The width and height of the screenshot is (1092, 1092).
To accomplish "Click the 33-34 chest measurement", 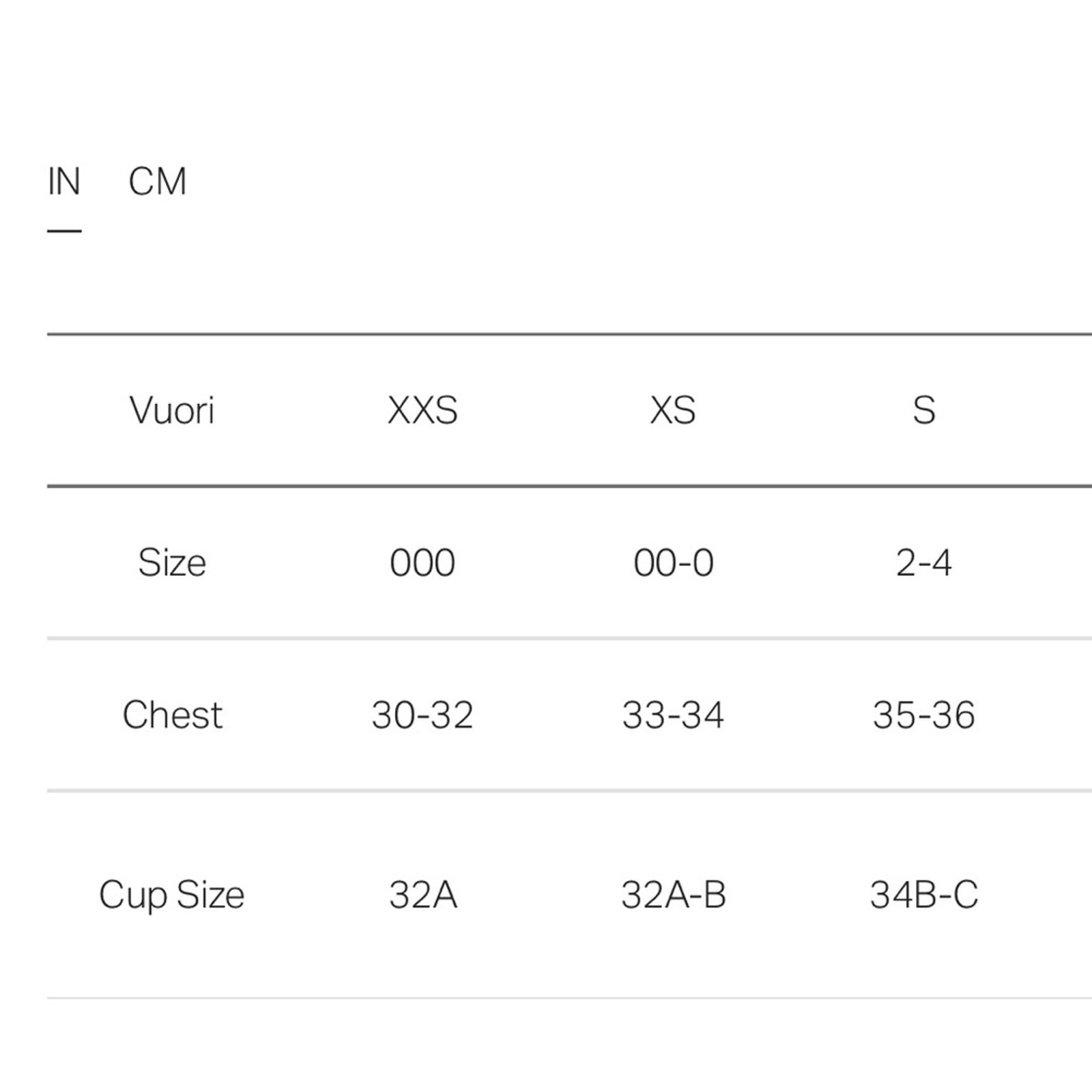I will (x=673, y=715).
